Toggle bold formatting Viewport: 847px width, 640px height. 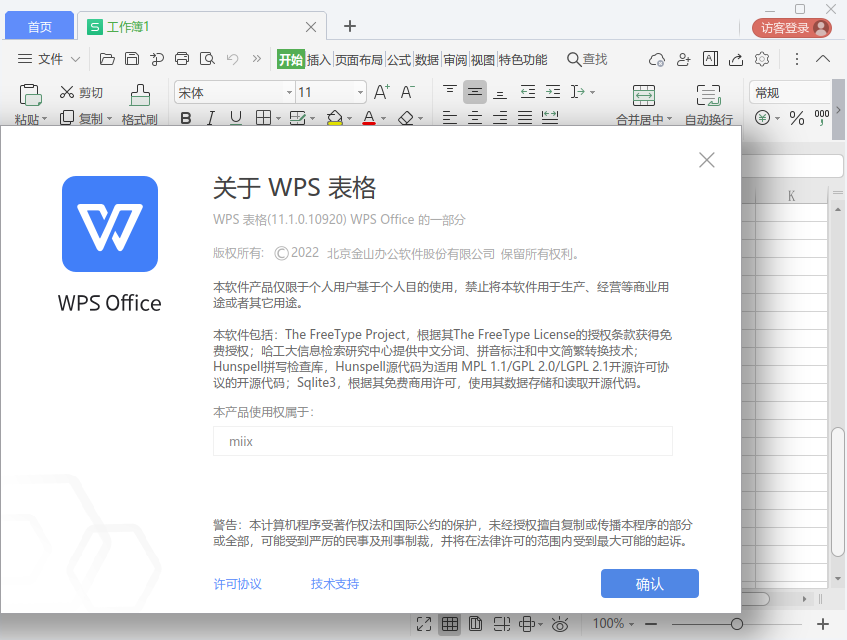click(x=185, y=118)
